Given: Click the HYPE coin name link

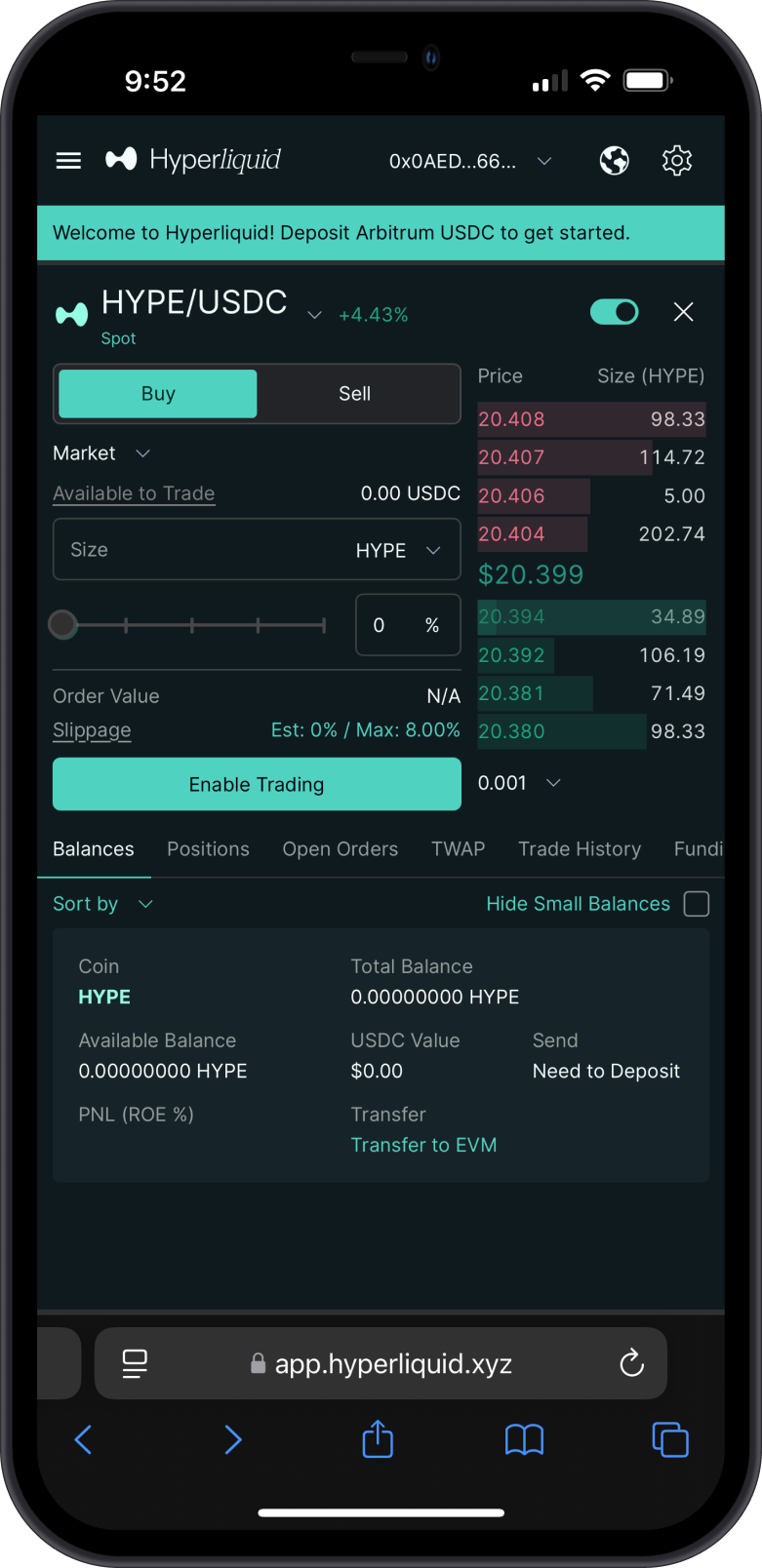Looking at the screenshot, I should tap(104, 997).
